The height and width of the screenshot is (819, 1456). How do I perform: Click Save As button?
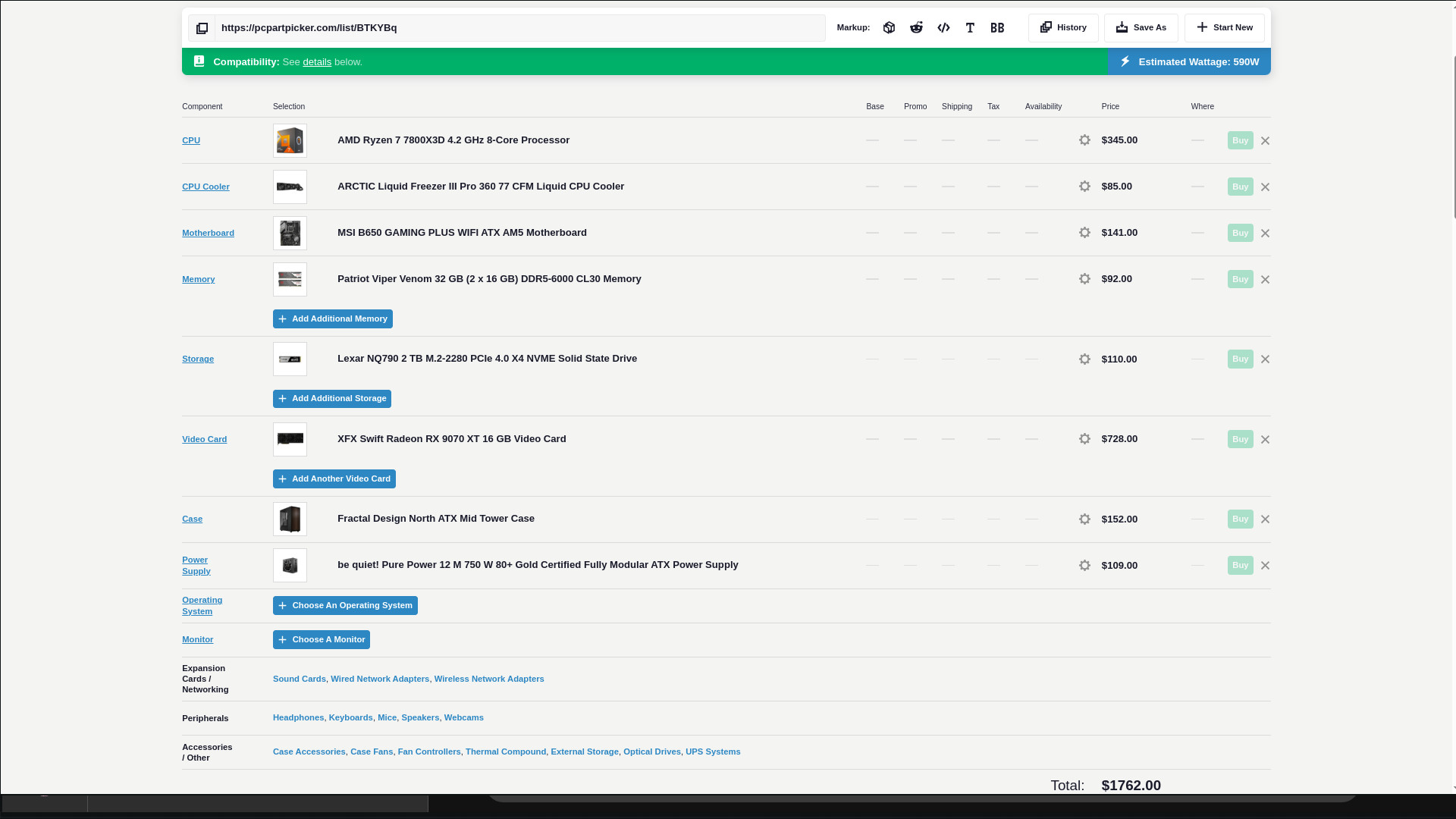tap(1141, 28)
